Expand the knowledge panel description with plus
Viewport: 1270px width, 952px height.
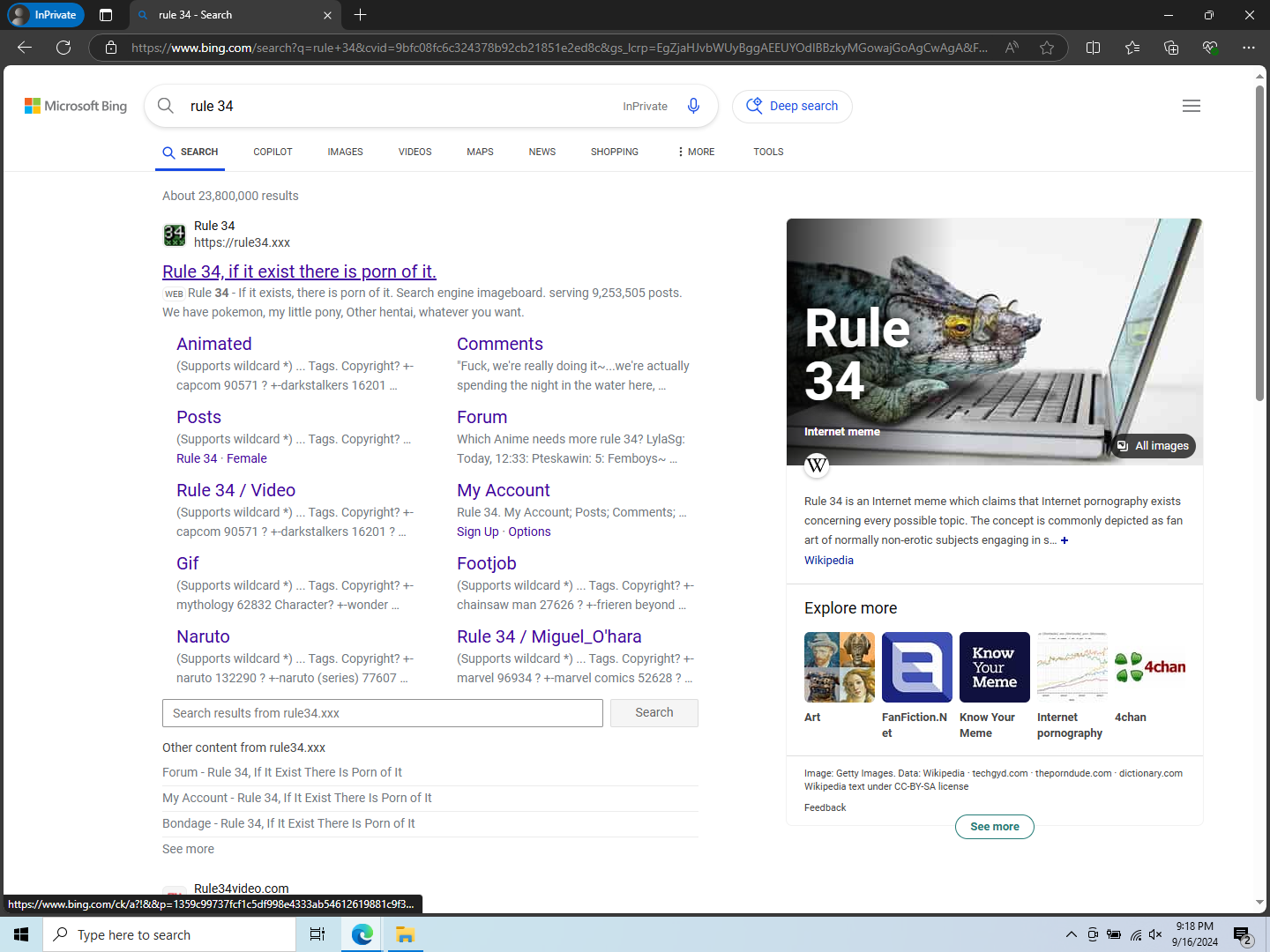[1065, 540]
